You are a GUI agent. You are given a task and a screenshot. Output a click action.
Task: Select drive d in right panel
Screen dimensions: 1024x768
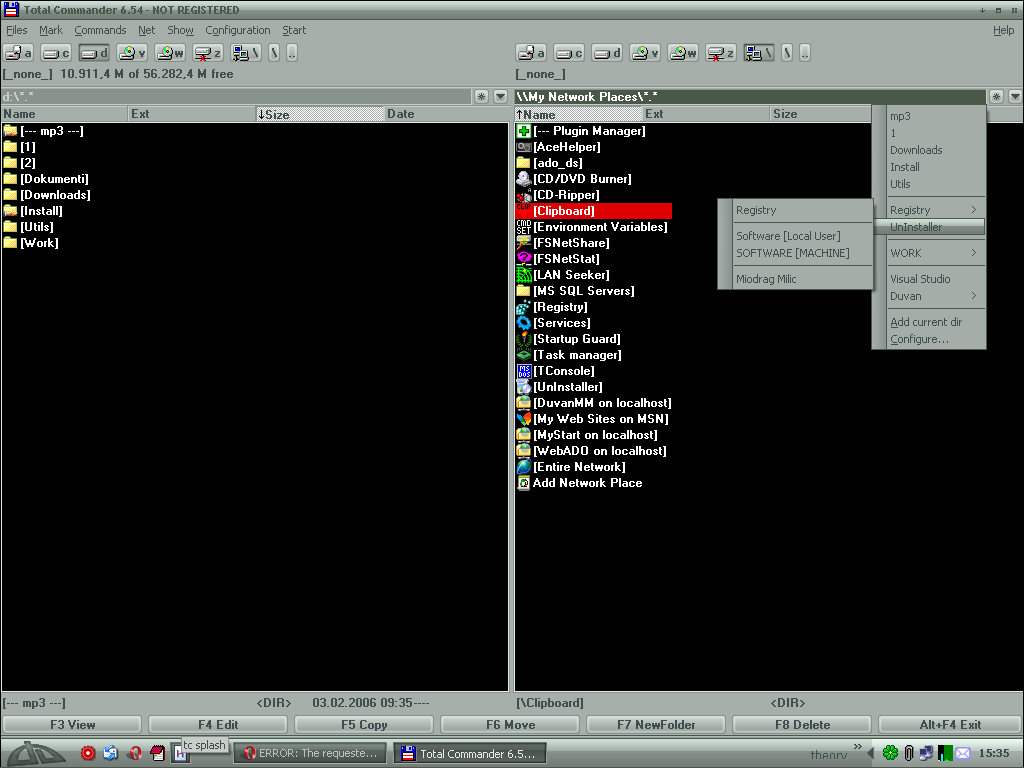[607, 53]
